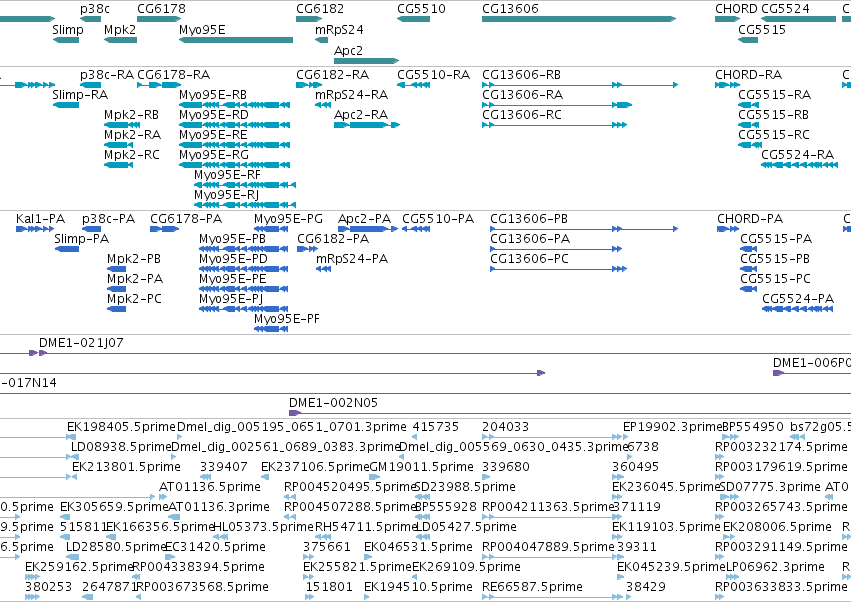Click protein label p38c-PA
This screenshot has height=602, width=851.
tap(109, 219)
